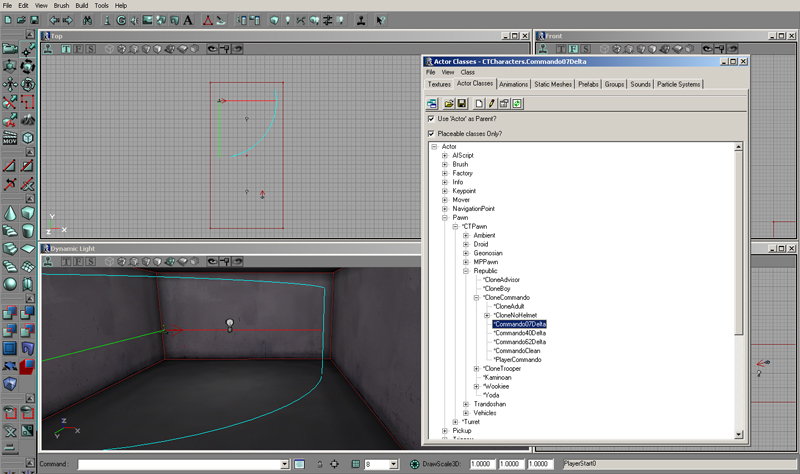Screen dimensions: 800x474
Task: Click the Build Paths icon
Action: click(301, 20)
